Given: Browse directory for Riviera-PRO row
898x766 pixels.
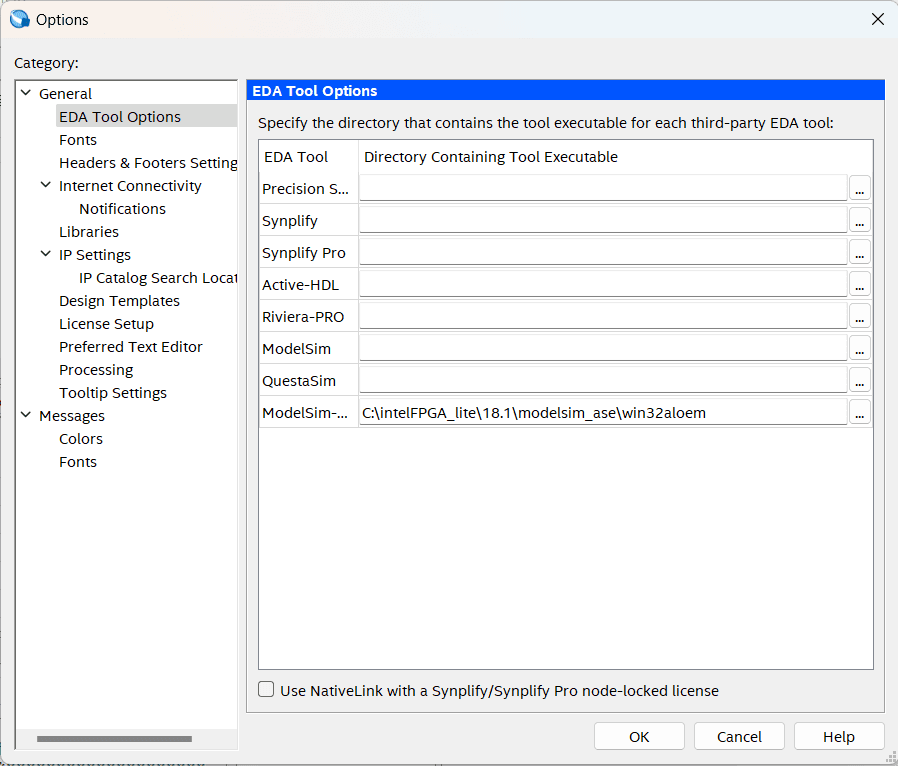Looking at the screenshot, I should (860, 317).
